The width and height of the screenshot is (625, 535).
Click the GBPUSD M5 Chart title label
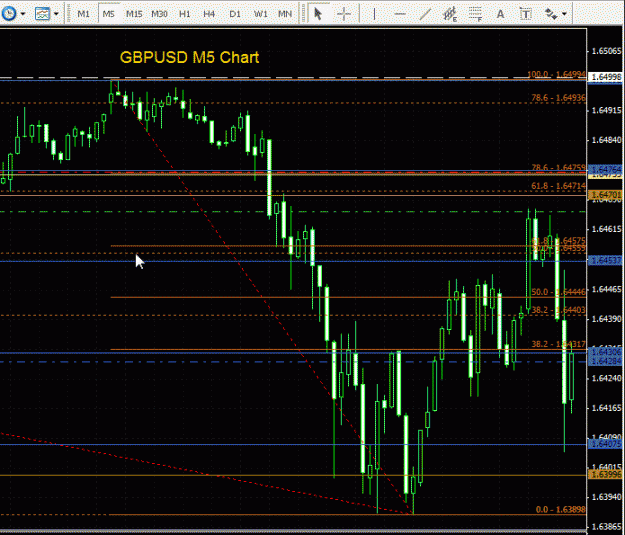[x=189, y=57]
